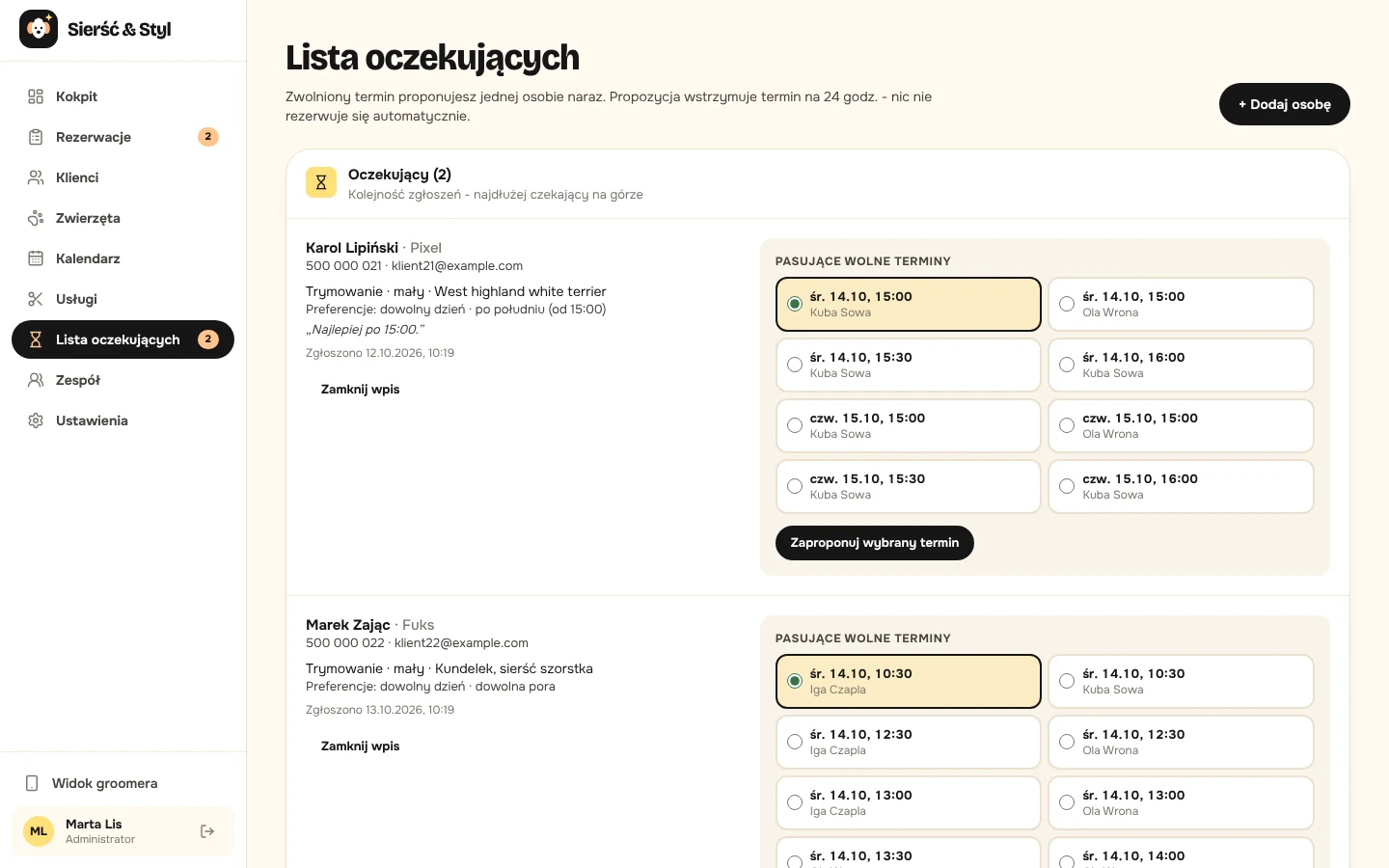The height and width of the screenshot is (868, 1389).
Task: Click the email klient22@example.com
Action: 461,643
